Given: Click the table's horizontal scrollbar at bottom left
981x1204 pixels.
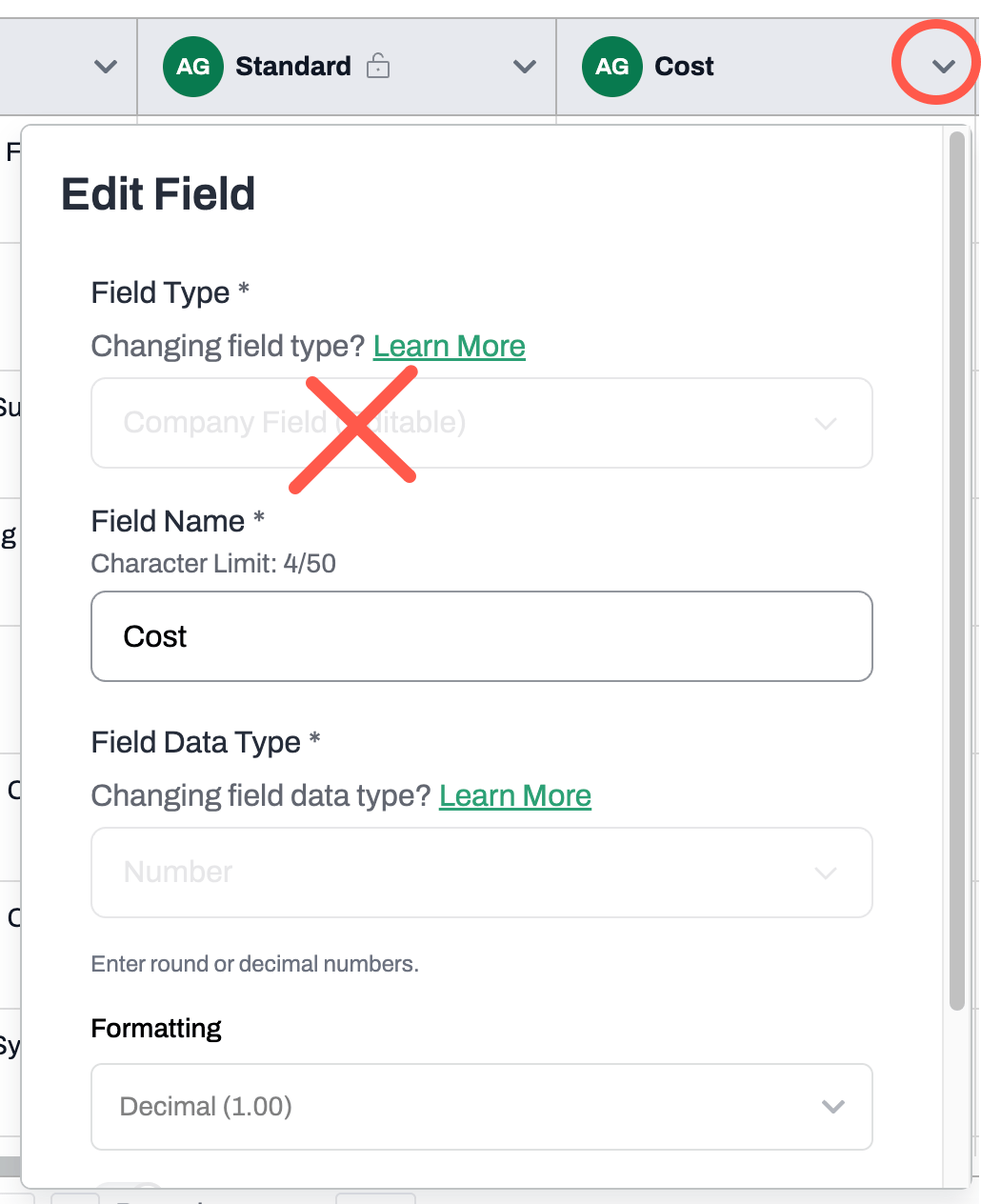Looking at the screenshot, I should (x=10, y=1166).
